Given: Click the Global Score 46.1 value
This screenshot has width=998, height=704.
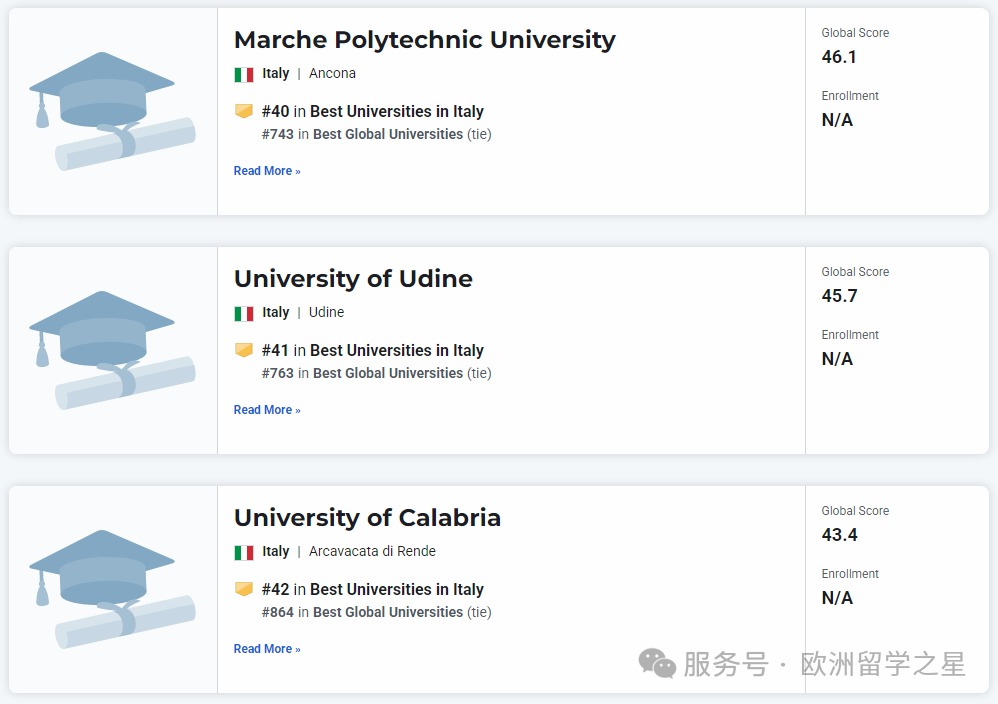Looking at the screenshot, I should coord(839,57).
